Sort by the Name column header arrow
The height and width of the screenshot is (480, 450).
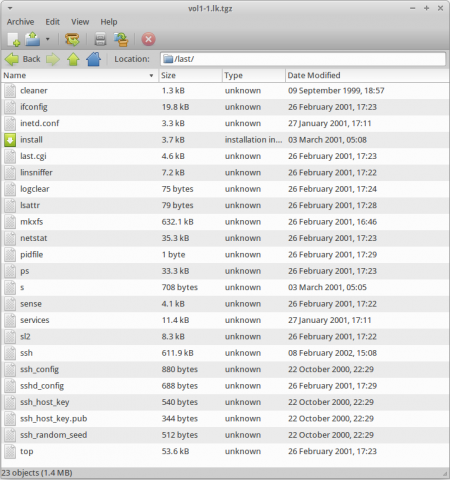pyautogui.click(x=151, y=76)
